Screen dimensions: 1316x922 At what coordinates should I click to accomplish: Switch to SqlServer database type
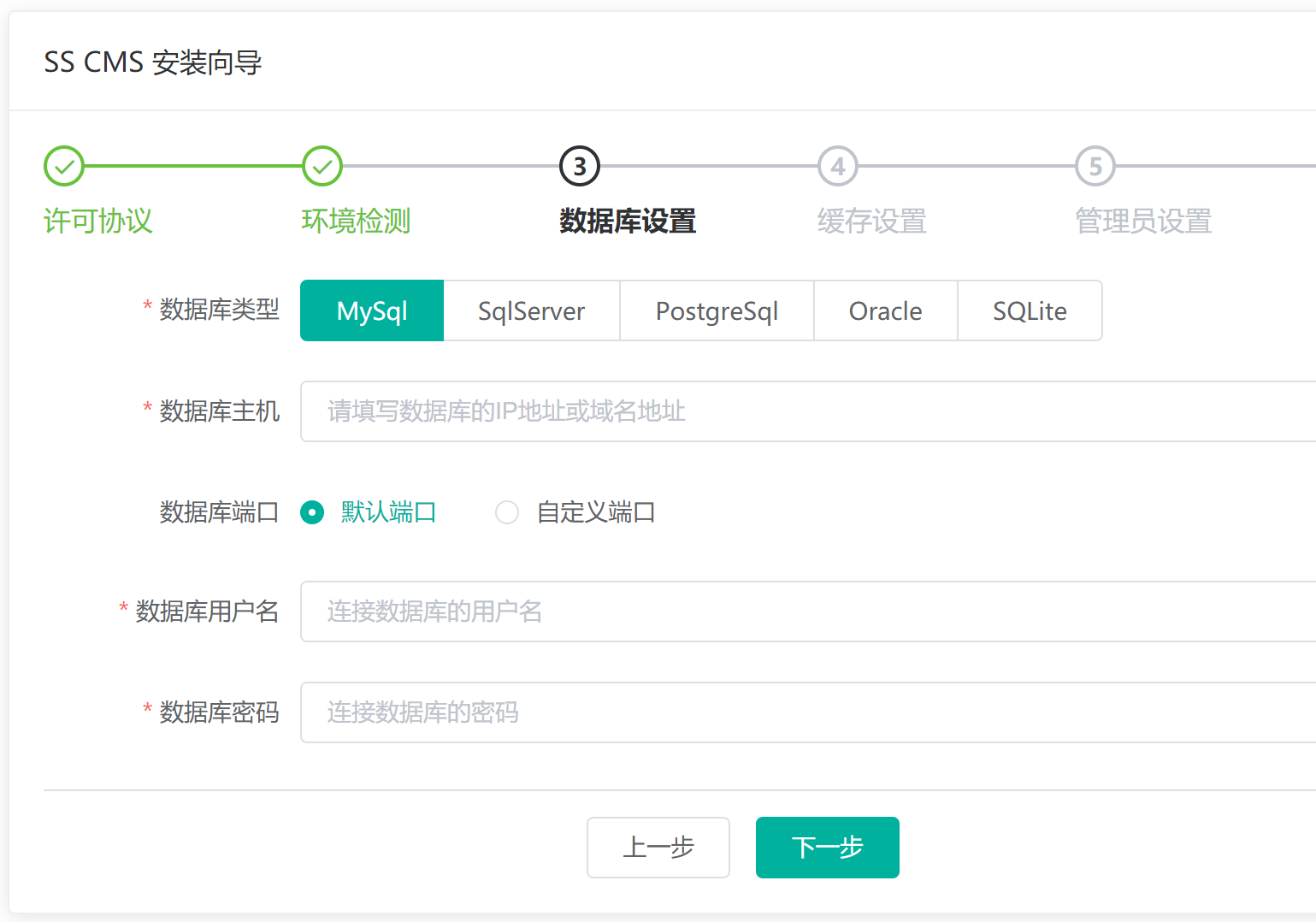click(x=531, y=310)
